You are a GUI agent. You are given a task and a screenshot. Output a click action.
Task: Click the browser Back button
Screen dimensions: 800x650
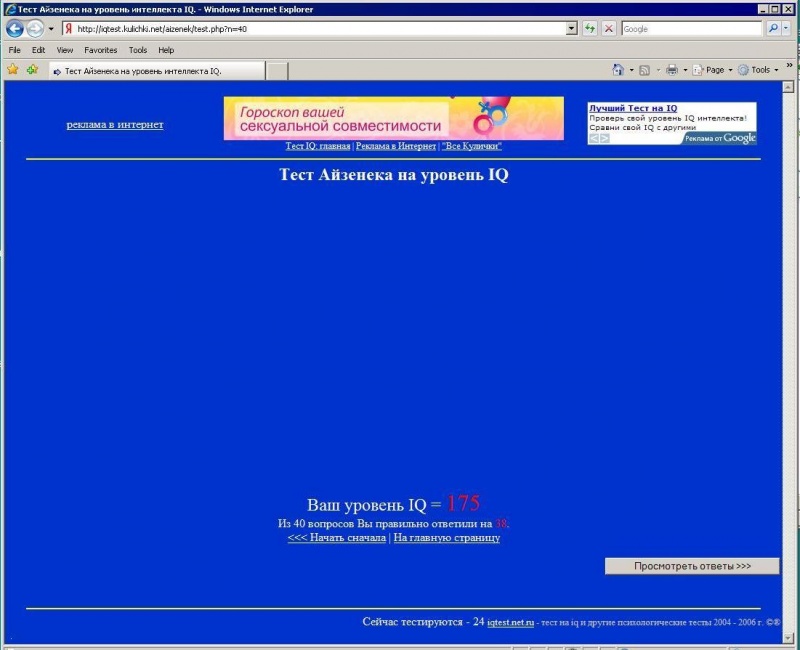coord(15,29)
